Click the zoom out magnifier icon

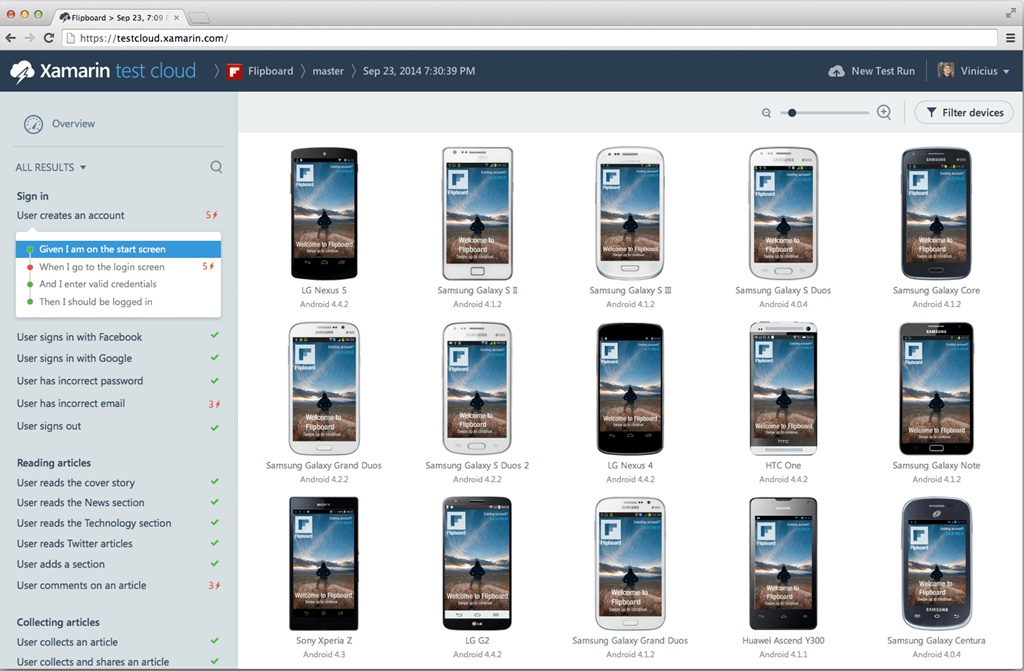click(x=766, y=113)
